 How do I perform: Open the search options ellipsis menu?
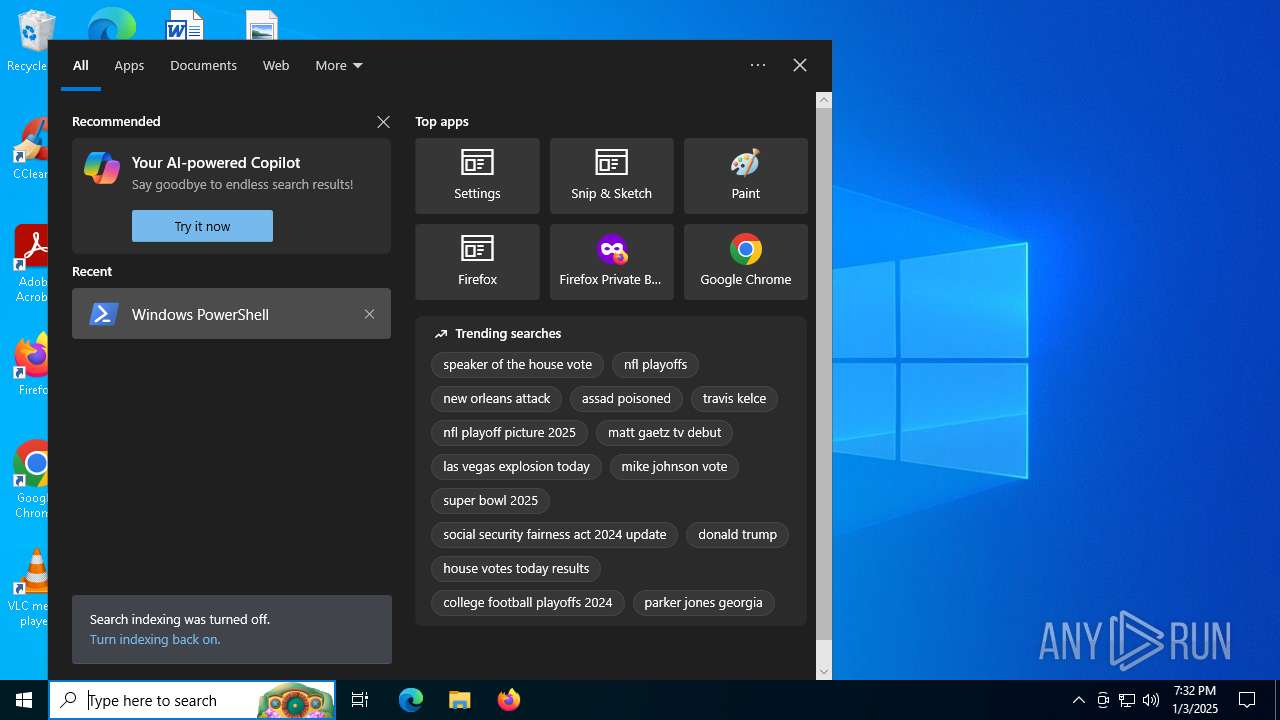tap(758, 65)
